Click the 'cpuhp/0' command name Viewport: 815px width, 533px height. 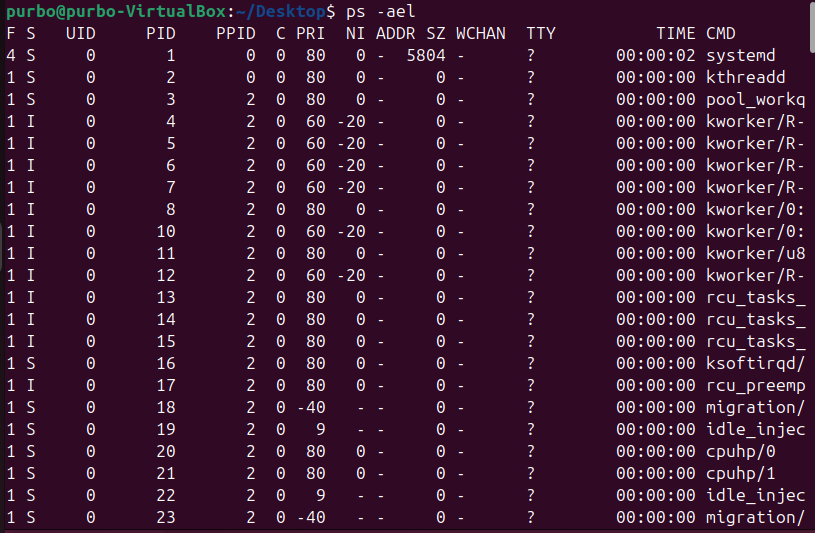click(x=740, y=451)
